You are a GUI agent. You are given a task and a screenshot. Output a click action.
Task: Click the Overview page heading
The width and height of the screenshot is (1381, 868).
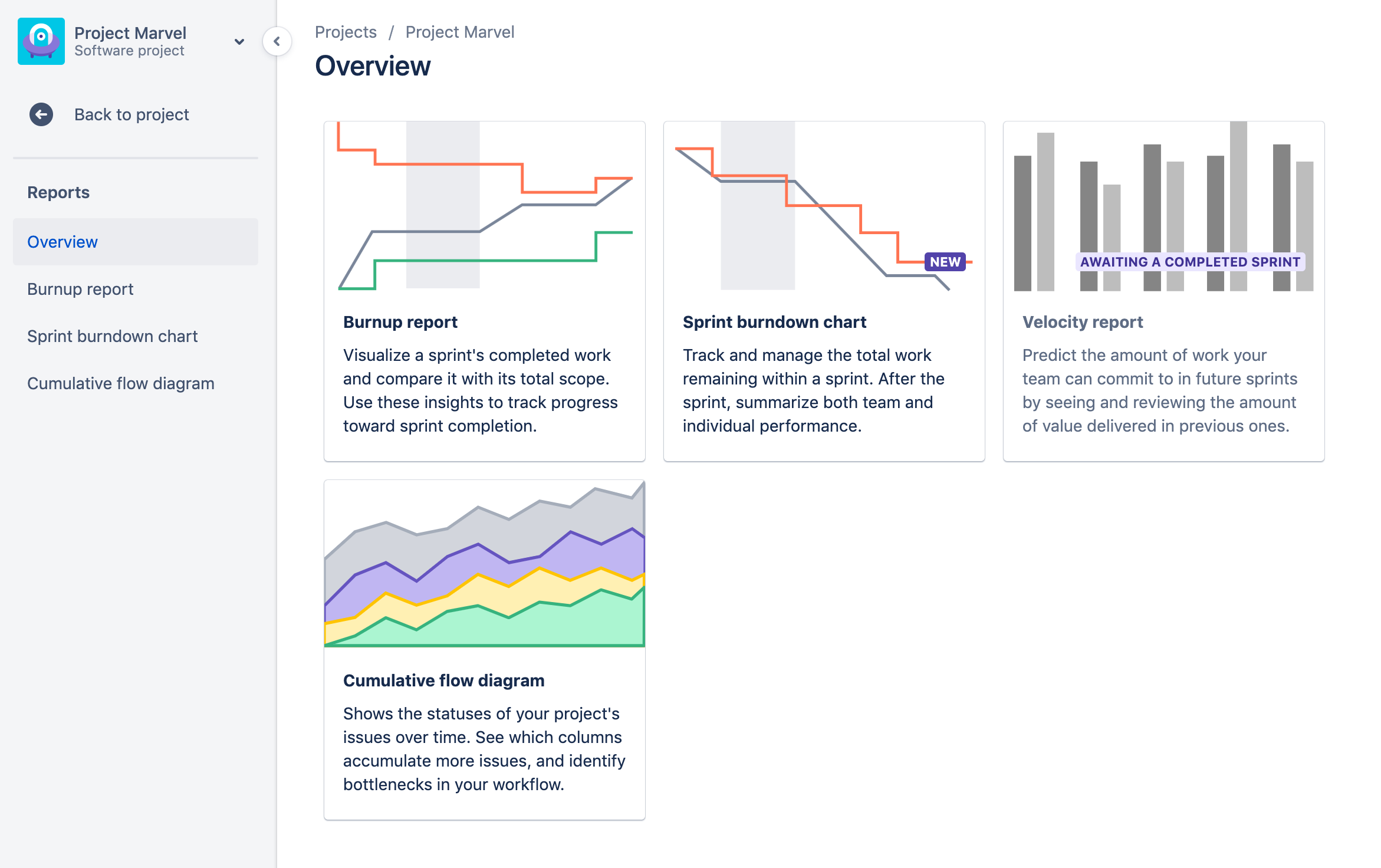coord(374,66)
